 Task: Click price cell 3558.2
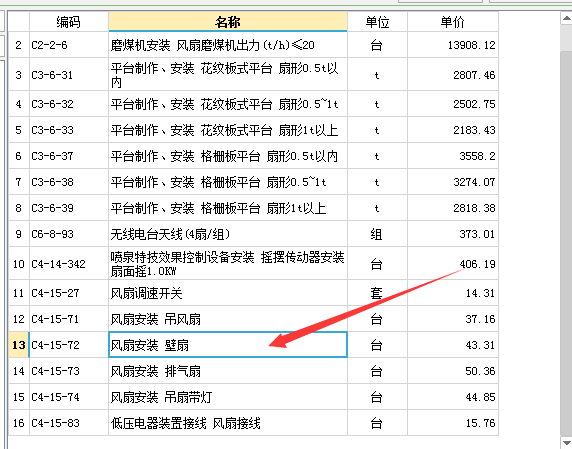(x=453, y=156)
